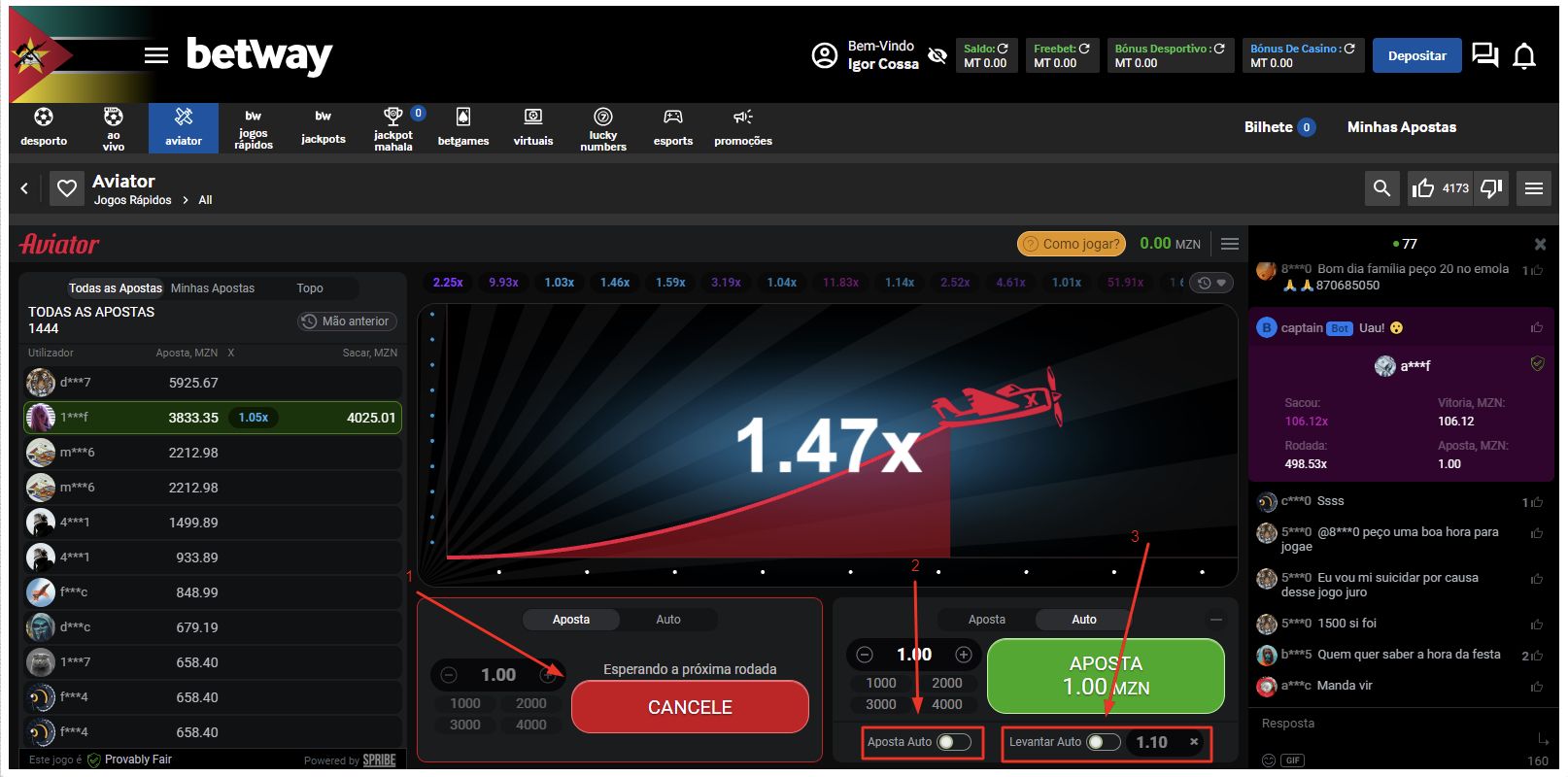This screenshot has height=777, width=1568.
Task: Click the CANCELE button
Action: tap(690, 707)
